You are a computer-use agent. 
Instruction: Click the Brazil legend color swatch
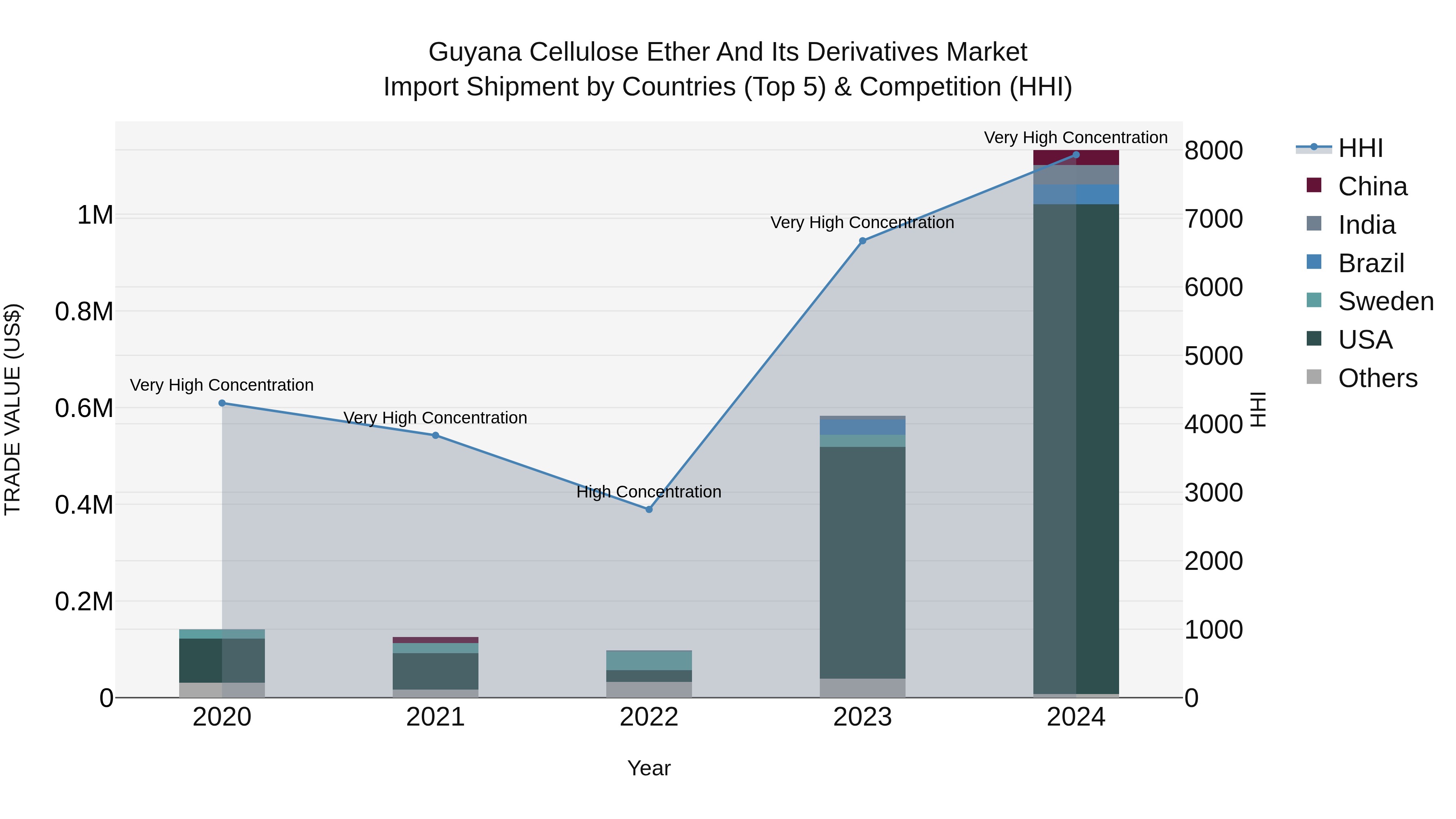[1314, 262]
